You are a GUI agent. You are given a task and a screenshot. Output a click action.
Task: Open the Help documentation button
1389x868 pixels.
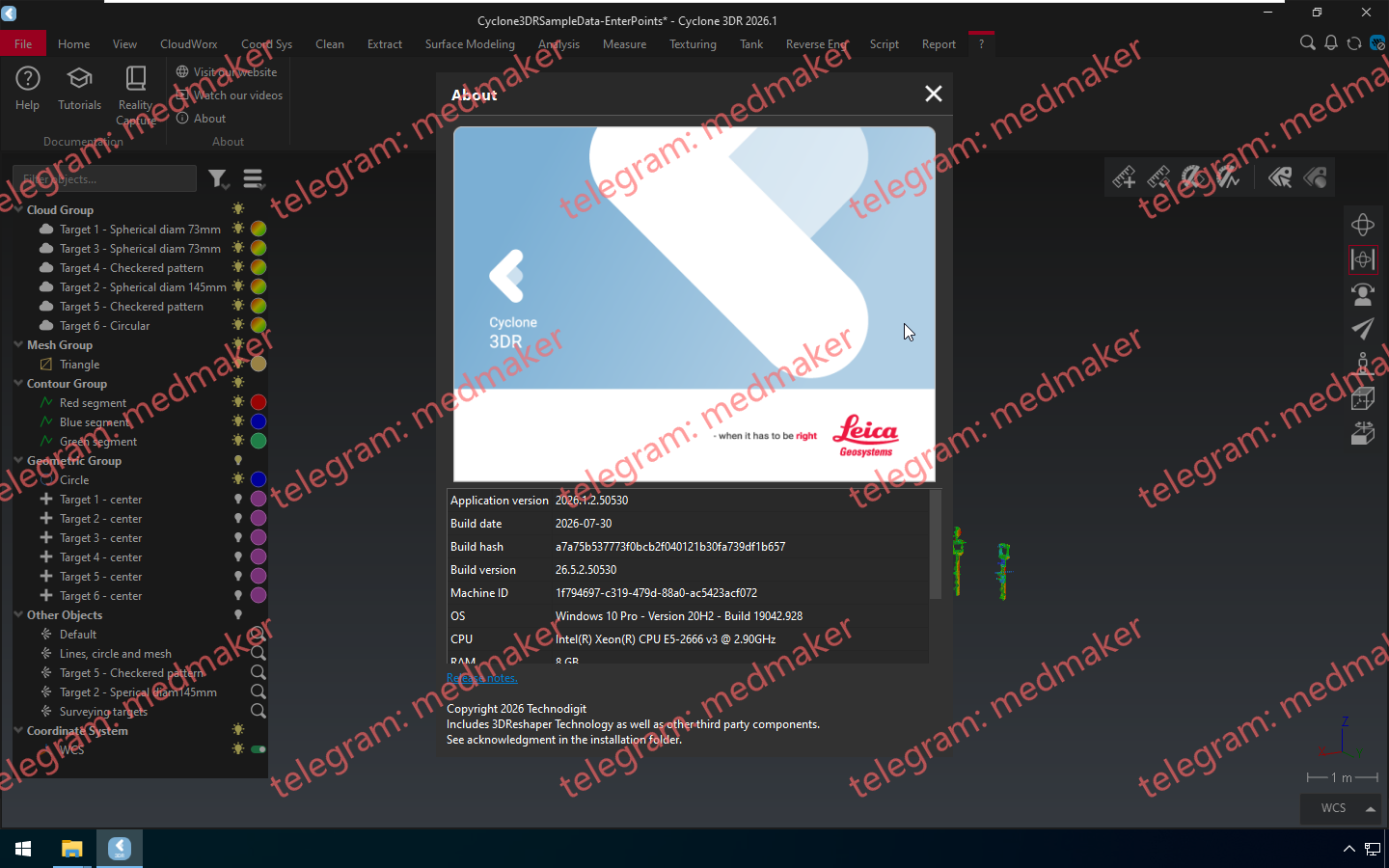click(27, 88)
